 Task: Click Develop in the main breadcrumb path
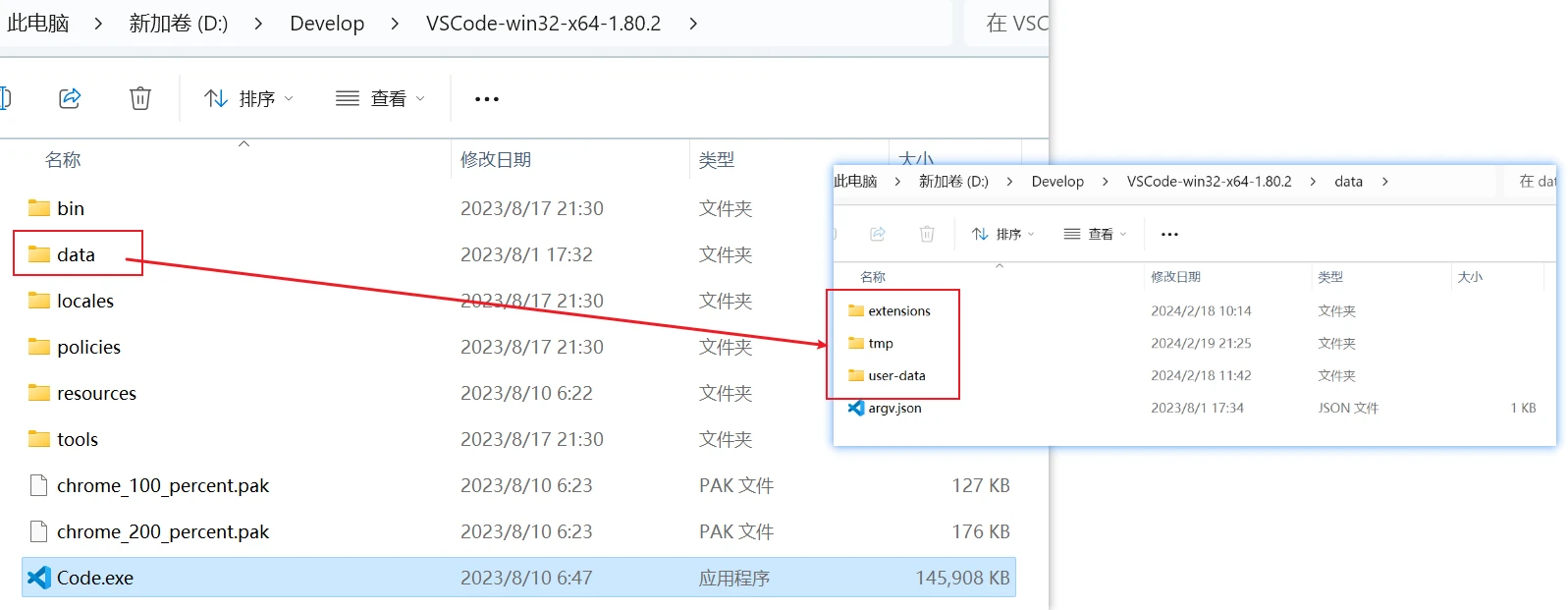click(327, 24)
